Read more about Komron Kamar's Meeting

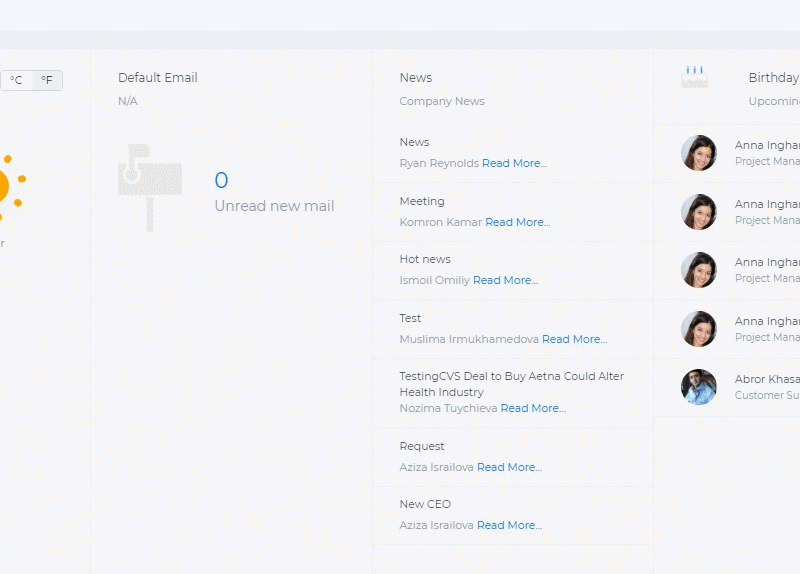point(517,222)
